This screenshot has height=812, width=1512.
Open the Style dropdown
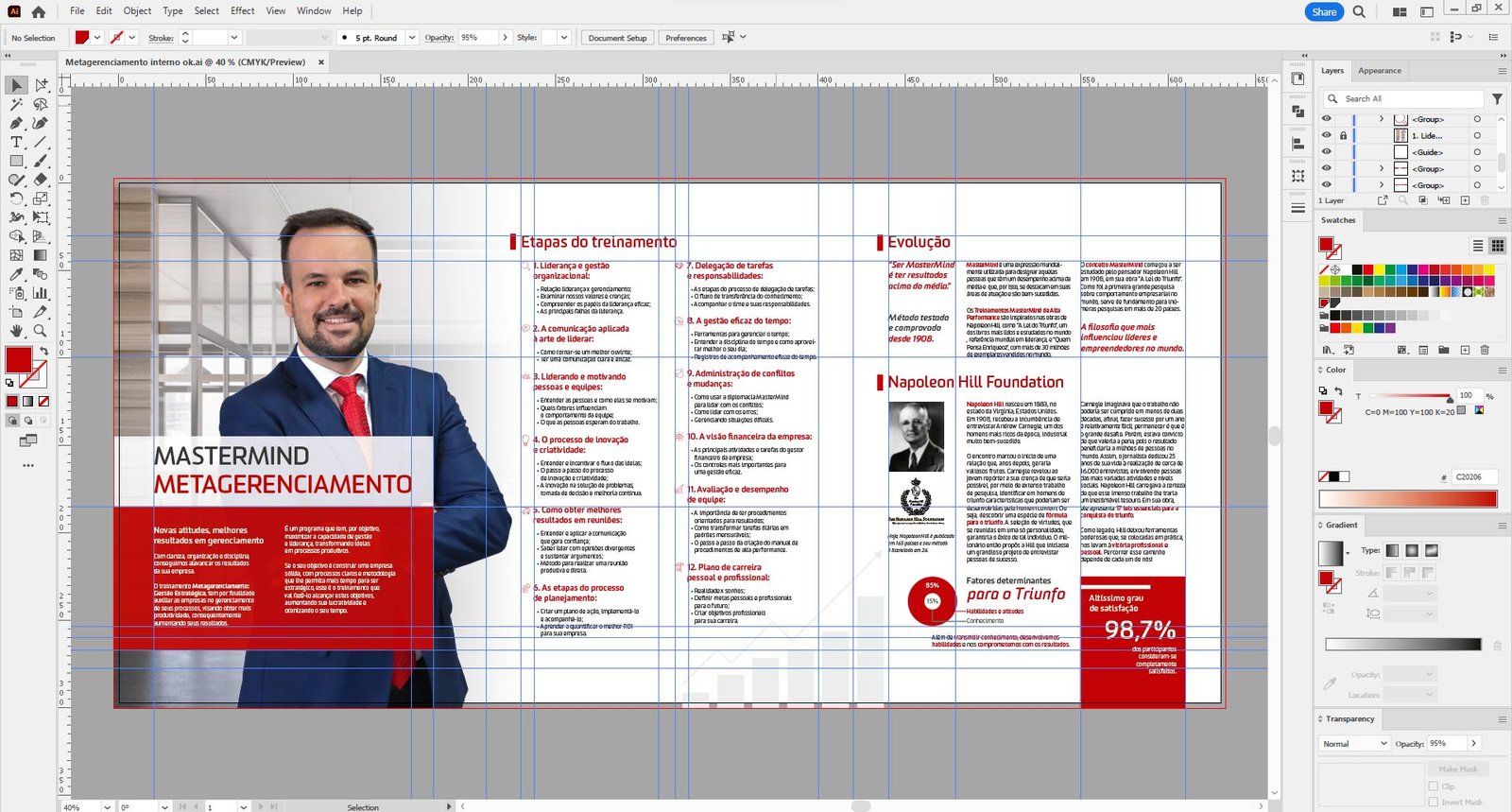point(564,38)
